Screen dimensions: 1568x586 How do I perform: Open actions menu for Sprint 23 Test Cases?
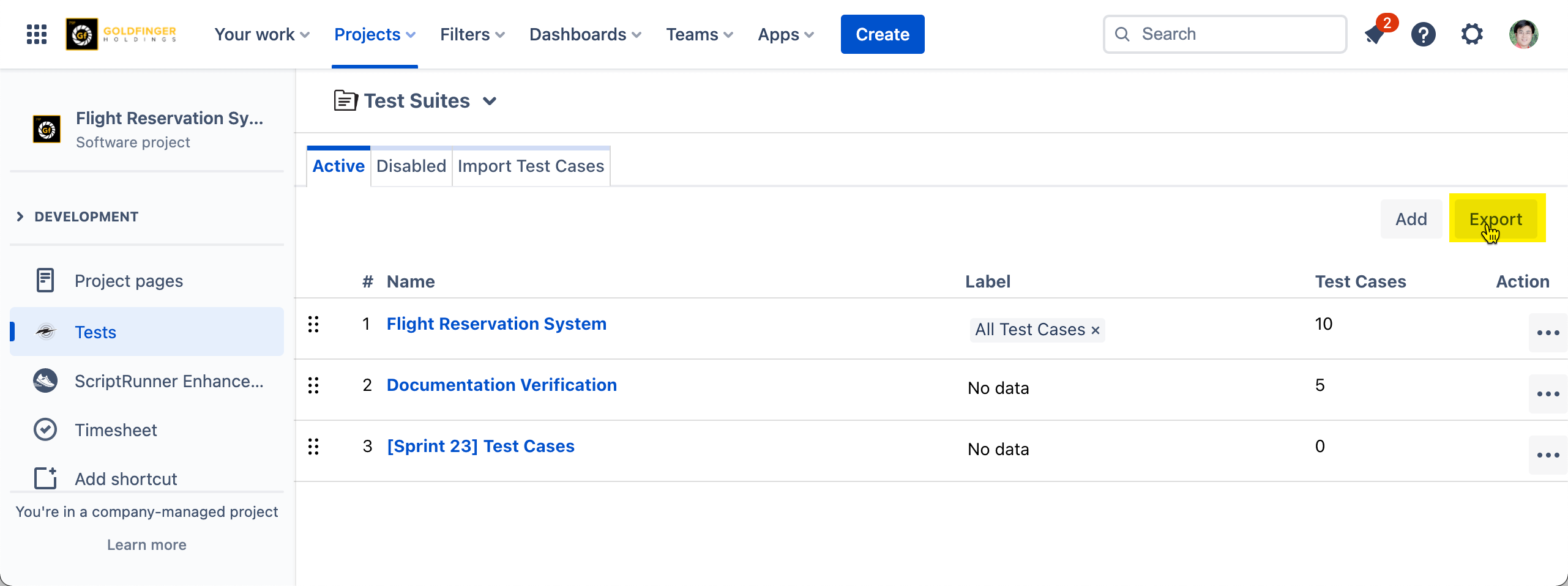pos(1547,455)
